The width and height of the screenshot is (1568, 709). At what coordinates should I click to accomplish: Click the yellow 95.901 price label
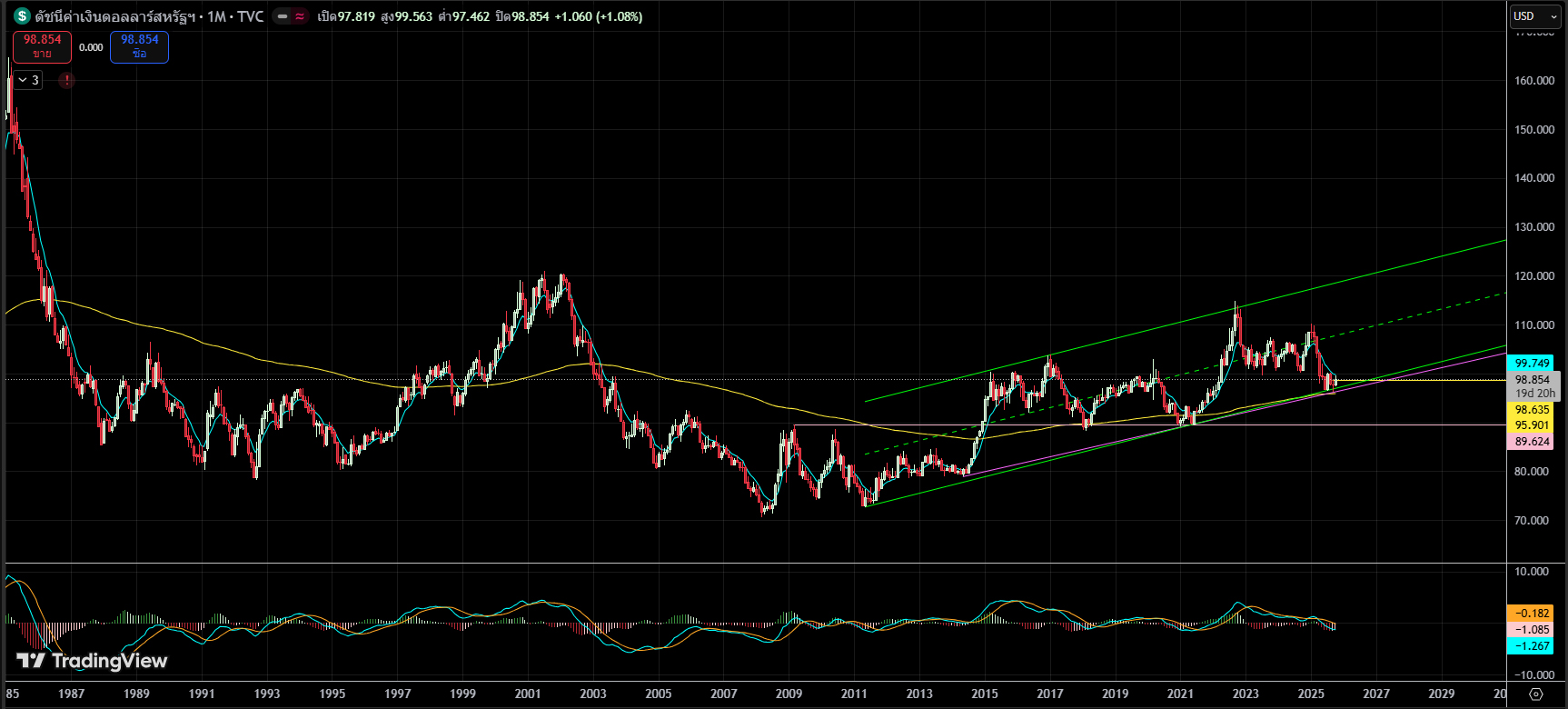coord(1533,425)
